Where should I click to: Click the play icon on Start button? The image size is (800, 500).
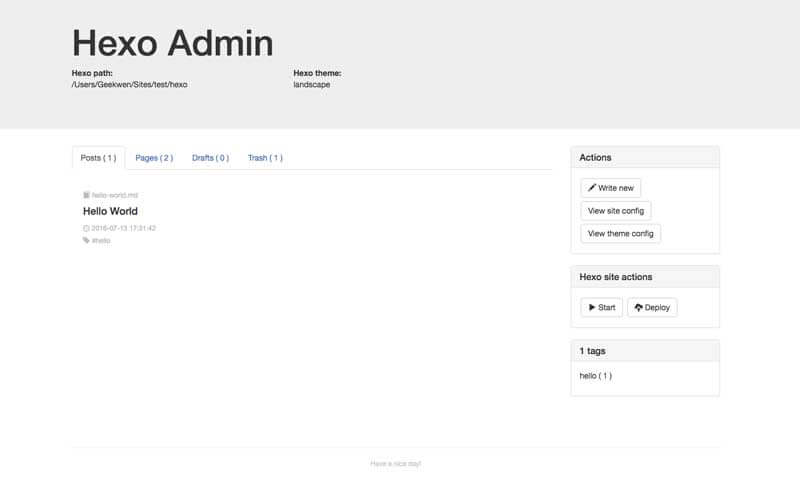point(592,307)
